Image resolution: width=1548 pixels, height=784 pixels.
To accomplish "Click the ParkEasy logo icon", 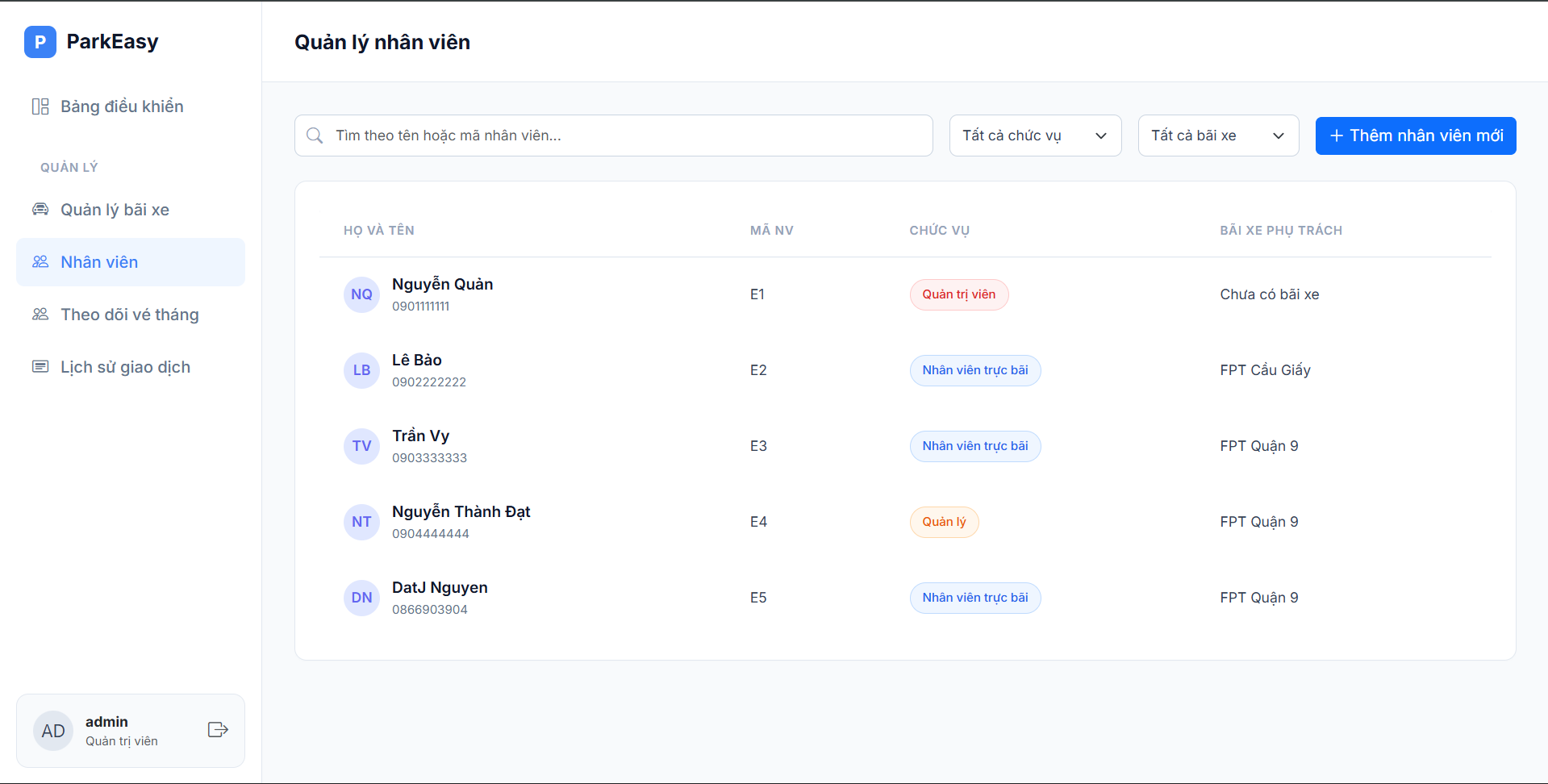I will pyautogui.click(x=40, y=42).
